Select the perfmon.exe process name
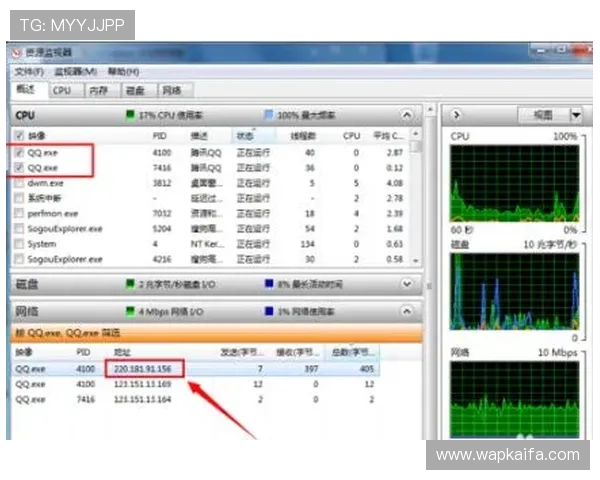Image resolution: width=600 pixels, height=480 pixels. pyautogui.click(x=52, y=213)
